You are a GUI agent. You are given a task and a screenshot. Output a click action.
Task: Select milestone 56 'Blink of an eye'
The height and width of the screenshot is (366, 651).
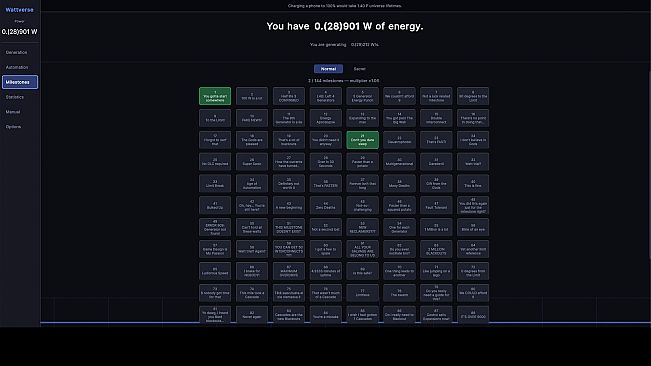tap(473, 227)
